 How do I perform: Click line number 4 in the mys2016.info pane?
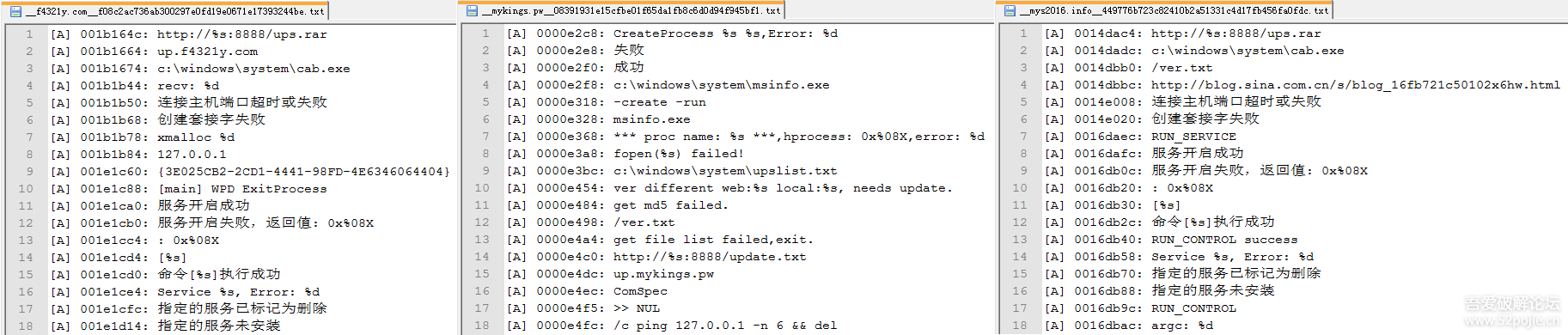(1023, 85)
